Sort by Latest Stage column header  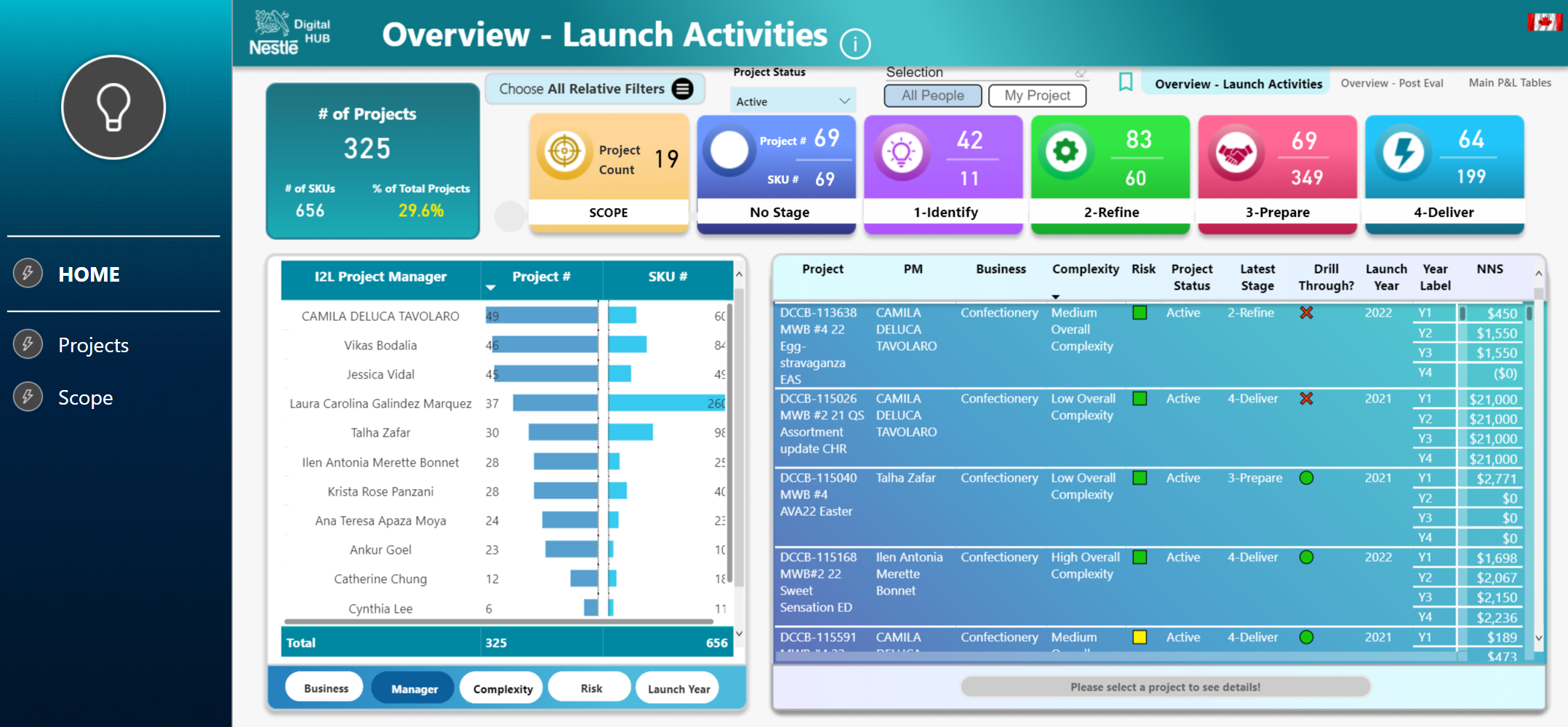pos(1257,277)
